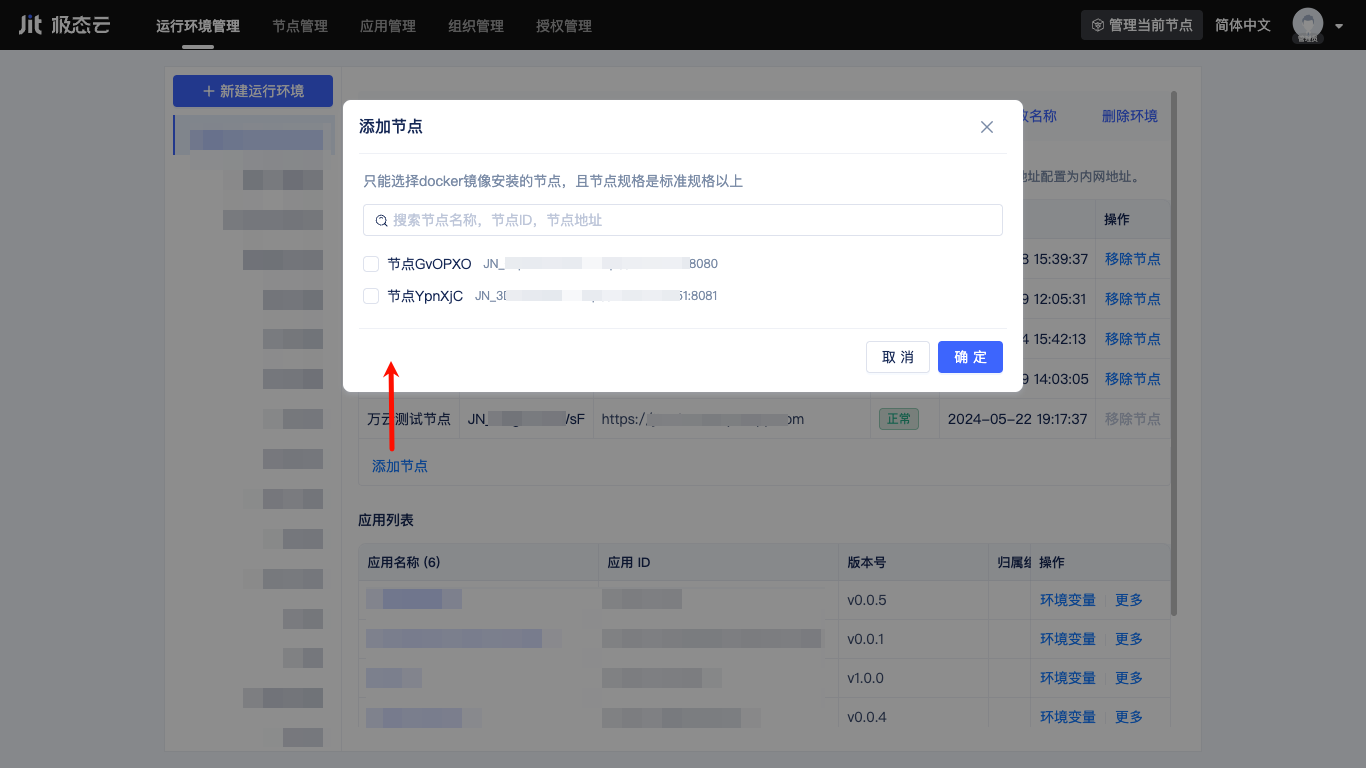Click the 万云测试节点 cell
Image resolution: width=1366 pixels, height=768 pixels.
(x=409, y=419)
